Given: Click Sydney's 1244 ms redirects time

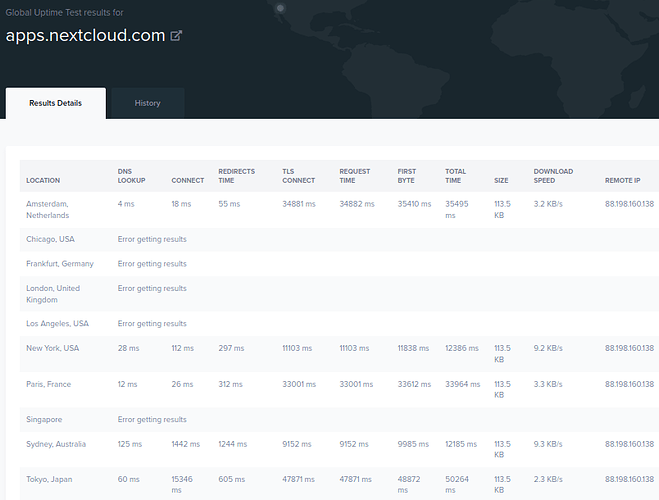Looking at the screenshot, I should pyautogui.click(x=233, y=444).
